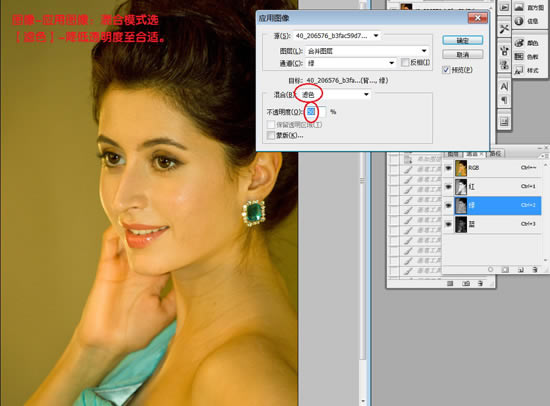Viewport: 550px width, 406px height.
Task: Create new snapshot camera icon in History panel
Action: pos(466,283)
